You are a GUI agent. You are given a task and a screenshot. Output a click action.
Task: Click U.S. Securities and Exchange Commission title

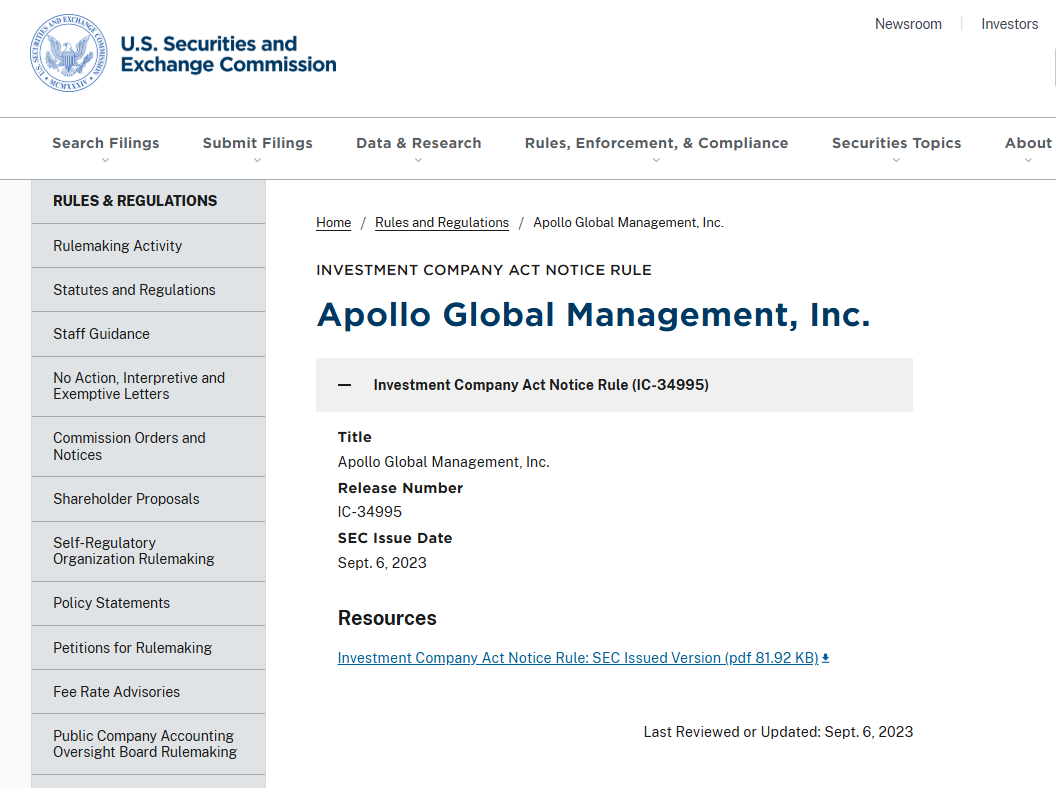228,54
